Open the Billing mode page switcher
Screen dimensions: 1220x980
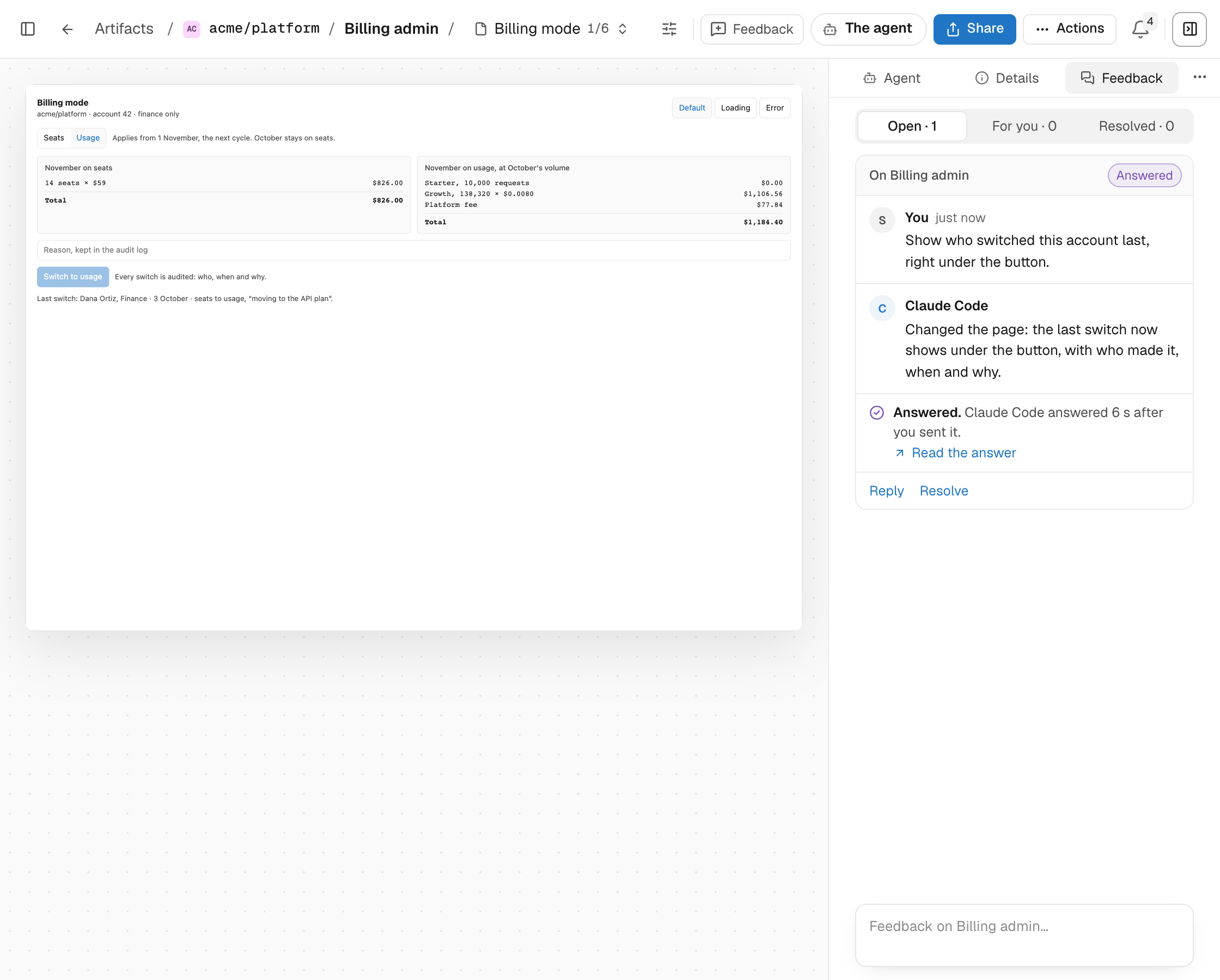coord(551,29)
